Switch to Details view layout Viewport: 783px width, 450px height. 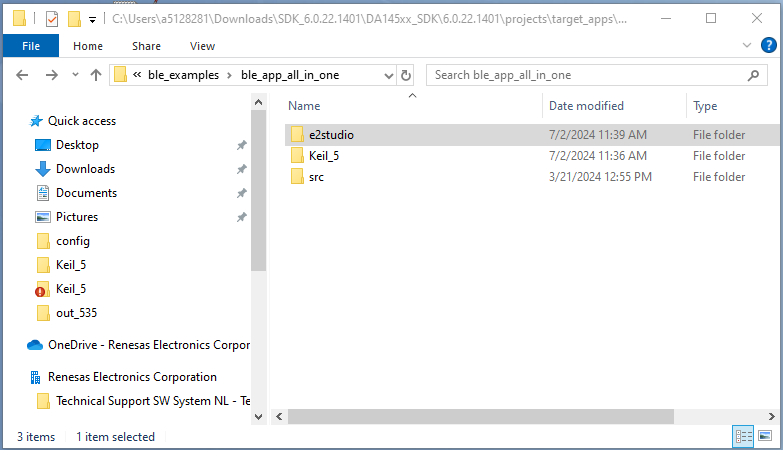click(743, 437)
